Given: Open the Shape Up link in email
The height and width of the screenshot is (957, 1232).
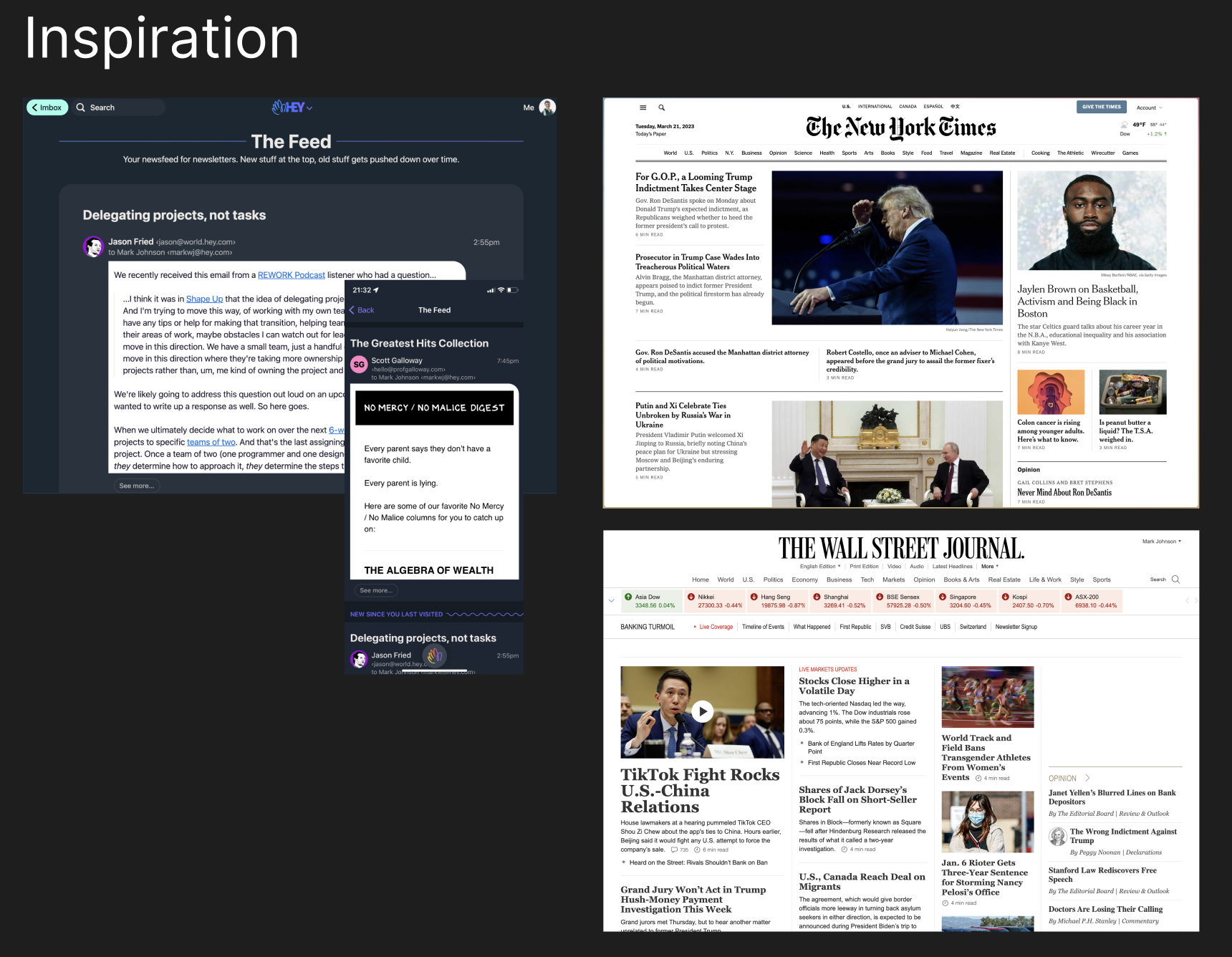Looking at the screenshot, I should pyautogui.click(x=204, y=299).
